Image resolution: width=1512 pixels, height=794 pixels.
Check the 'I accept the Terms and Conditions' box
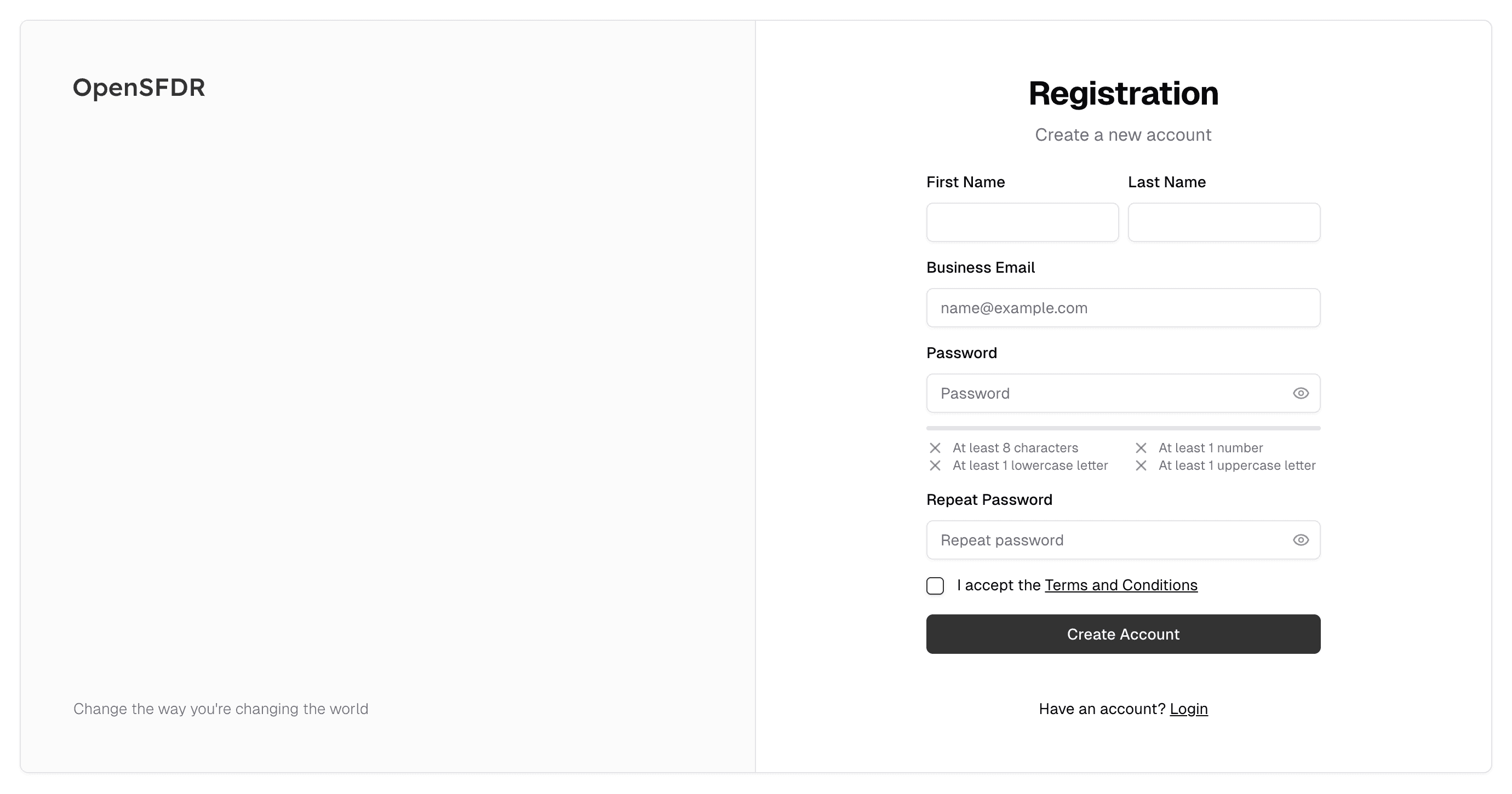coord(935,585)
